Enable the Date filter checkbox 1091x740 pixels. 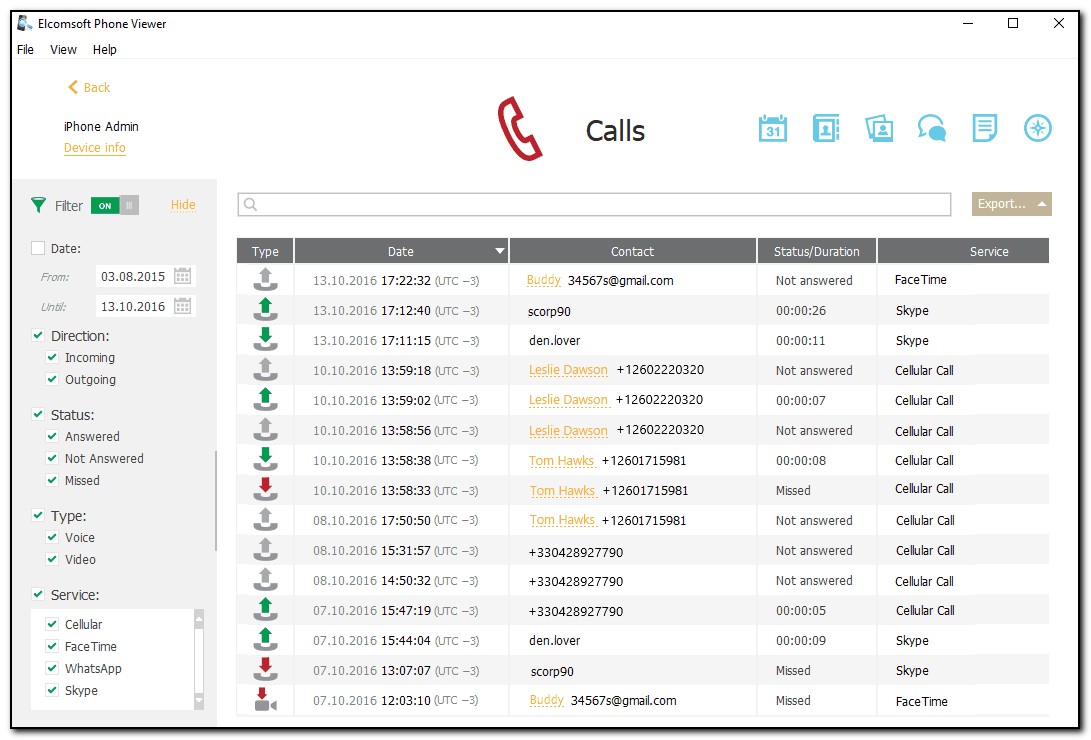[x=38, y=249]
